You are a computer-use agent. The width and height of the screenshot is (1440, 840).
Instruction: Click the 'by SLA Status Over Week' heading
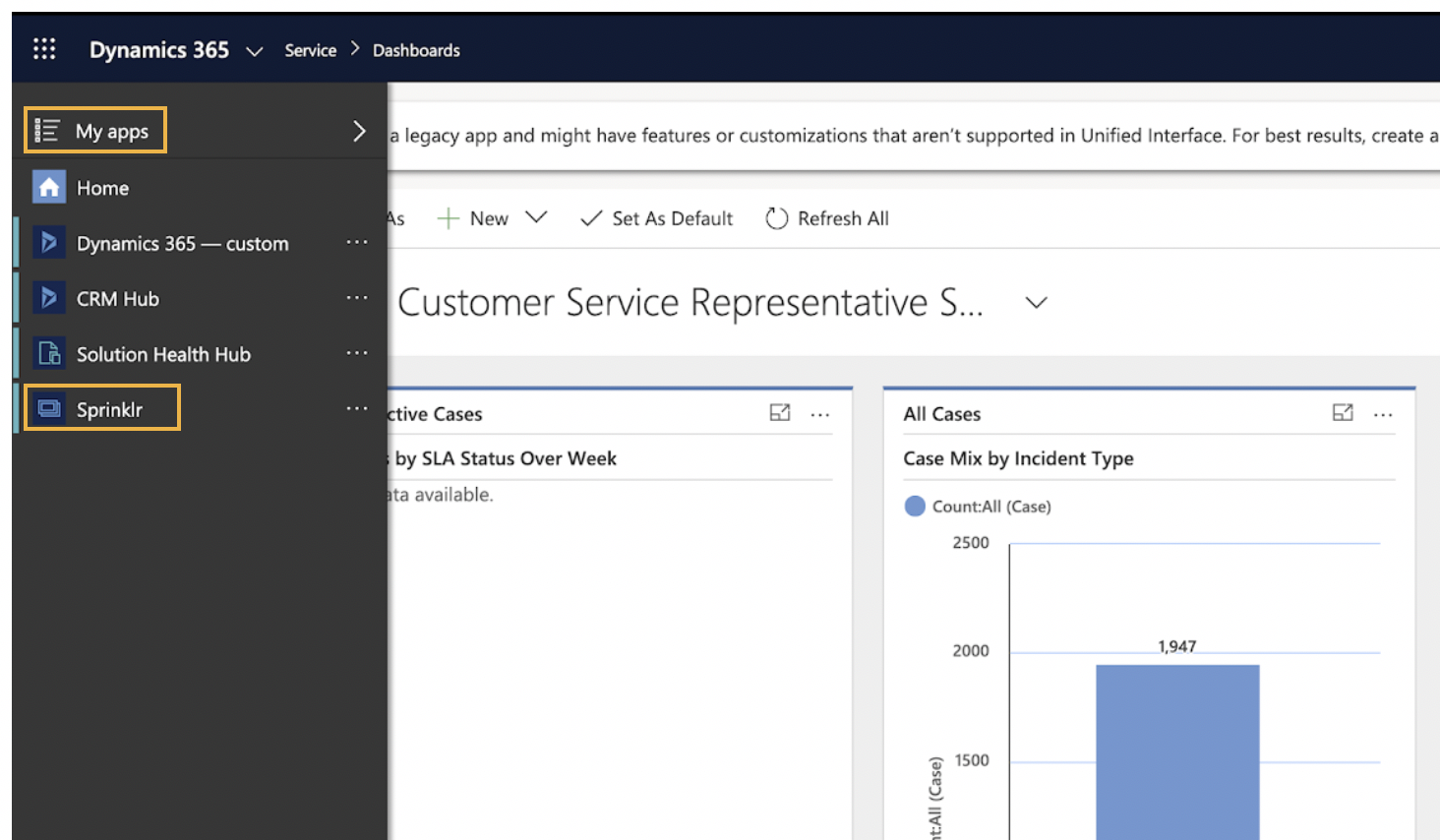[x=506, y=458]
